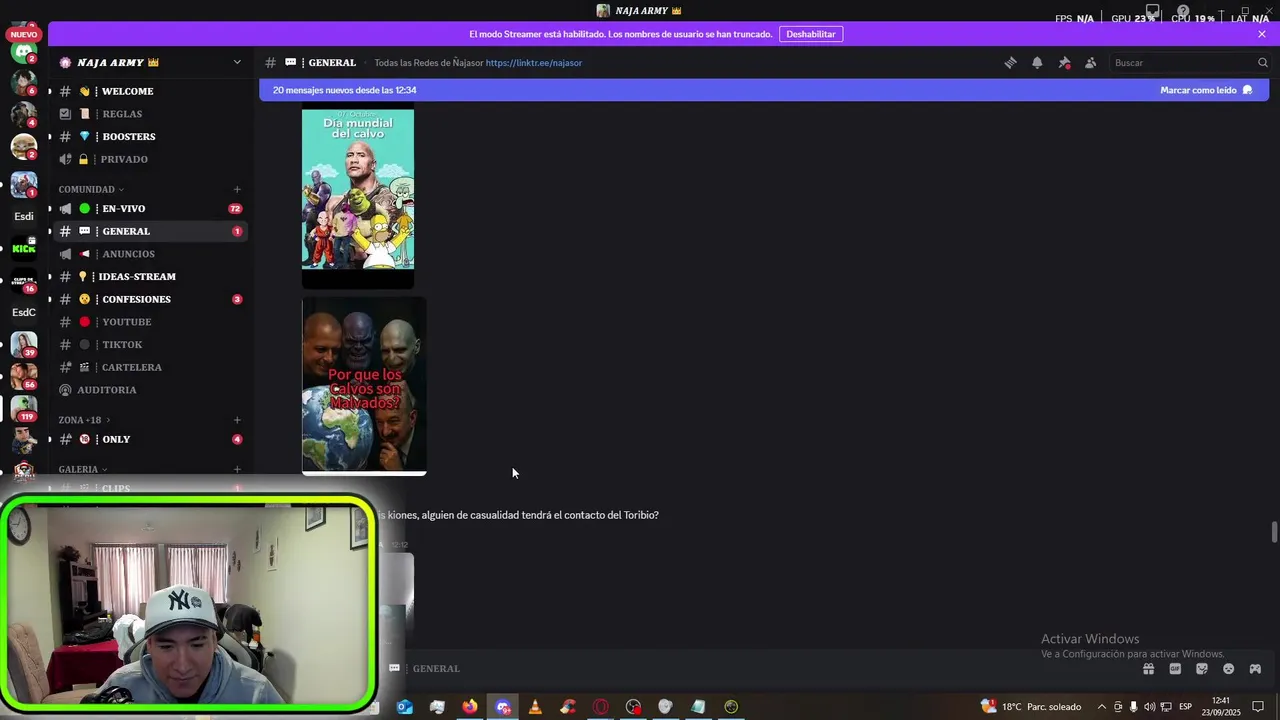Viewport: 1280px width, 720px height.
Task: Open the Clips de Stream server icon
Action: [24, 280]
